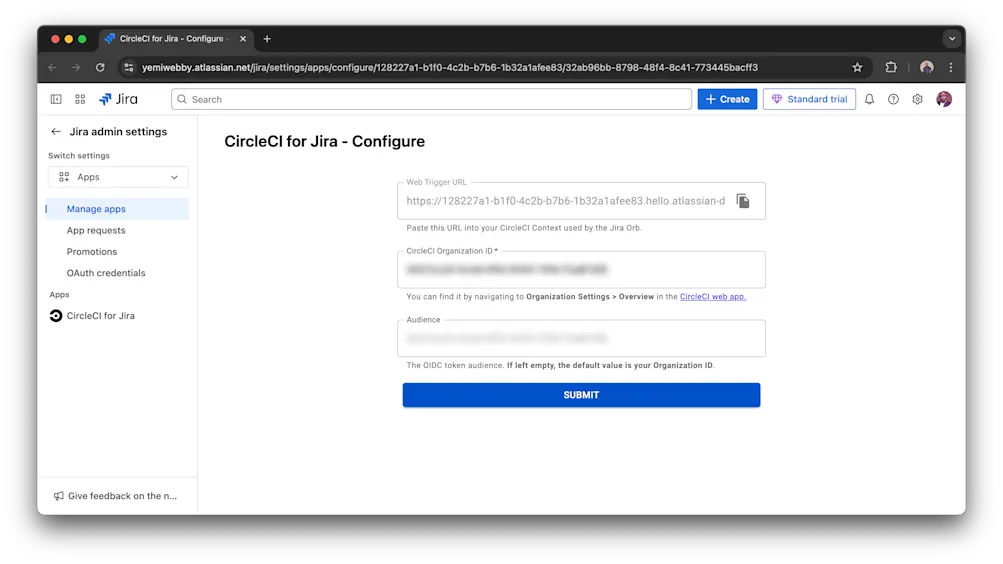Open Chrome three-dot menu
The image size is (1003, 564).
pyautogui.click(x=951, y=67)
